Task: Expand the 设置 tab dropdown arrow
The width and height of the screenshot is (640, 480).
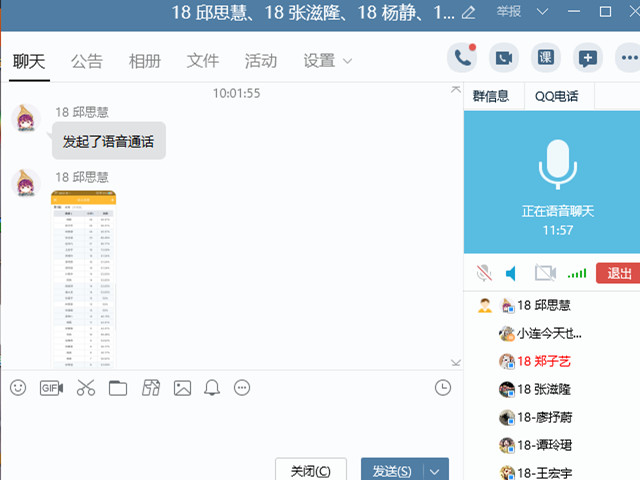Action: [x=347, y=61]
